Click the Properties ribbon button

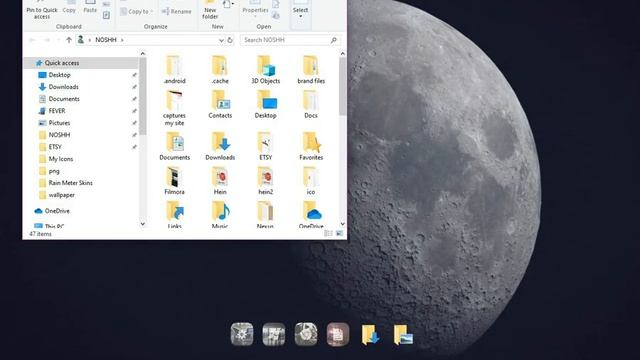tap(255, 9)
